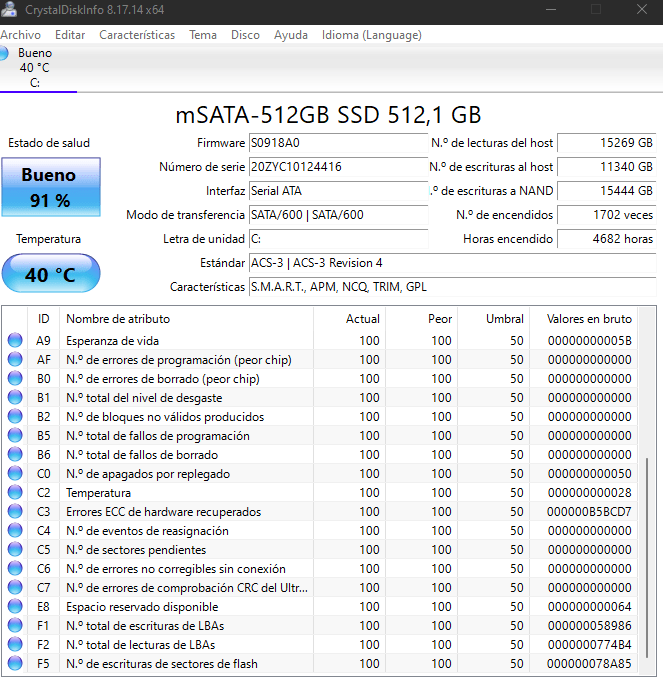Click the CrystalDiskInfo app icon in title bar
663x680 pixels.
pyautogui.click(x=9, y=9)
